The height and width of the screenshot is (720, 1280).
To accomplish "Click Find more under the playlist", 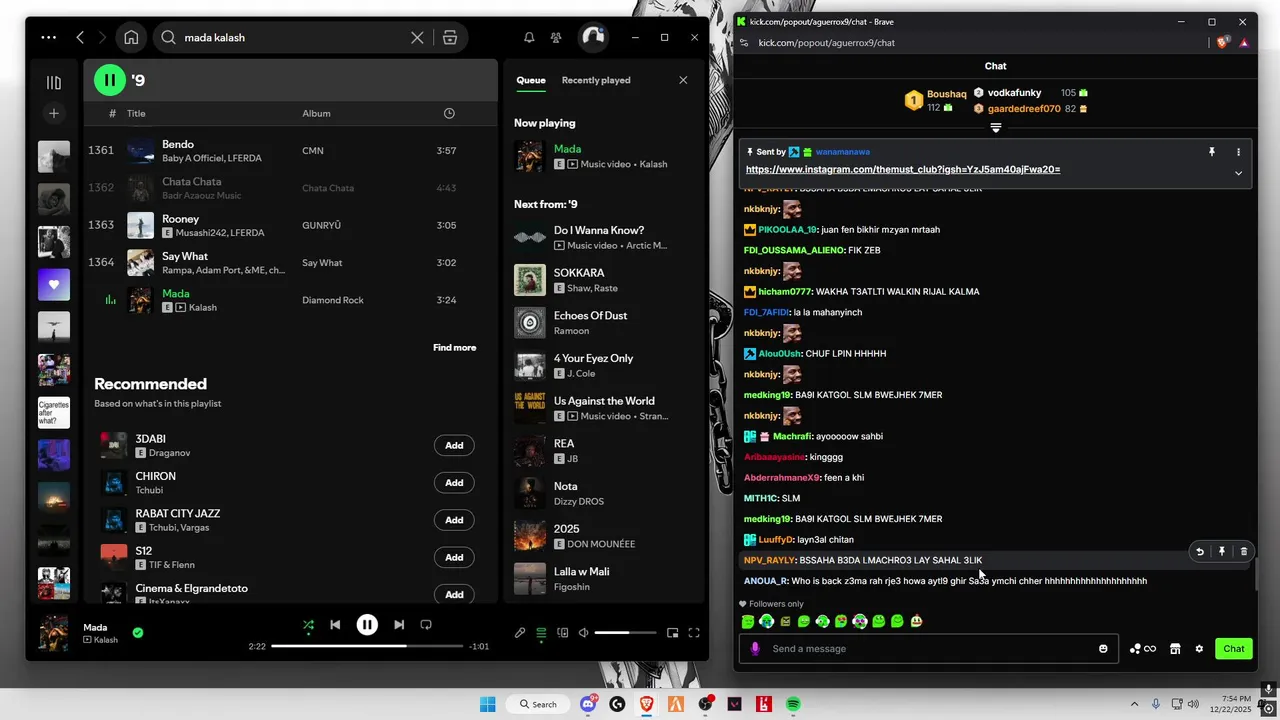I will [x=454, y=348].
